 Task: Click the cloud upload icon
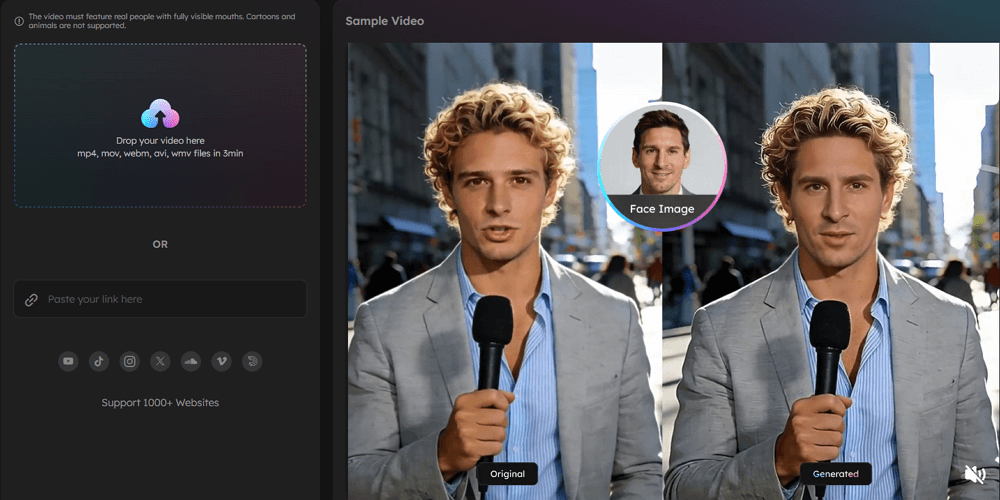160,114
